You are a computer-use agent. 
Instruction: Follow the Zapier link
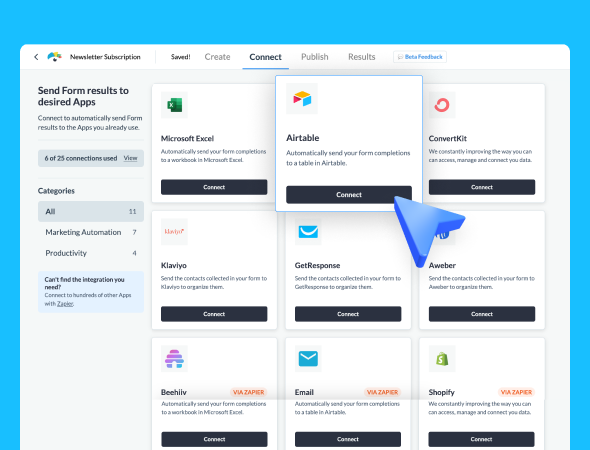[x=65, y=304]
